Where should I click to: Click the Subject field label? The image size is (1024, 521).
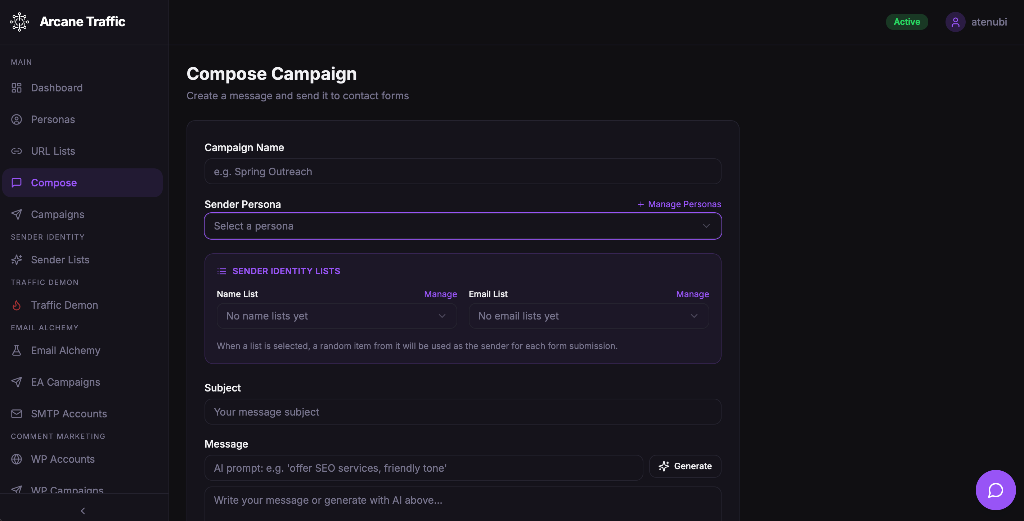point(223,388)
